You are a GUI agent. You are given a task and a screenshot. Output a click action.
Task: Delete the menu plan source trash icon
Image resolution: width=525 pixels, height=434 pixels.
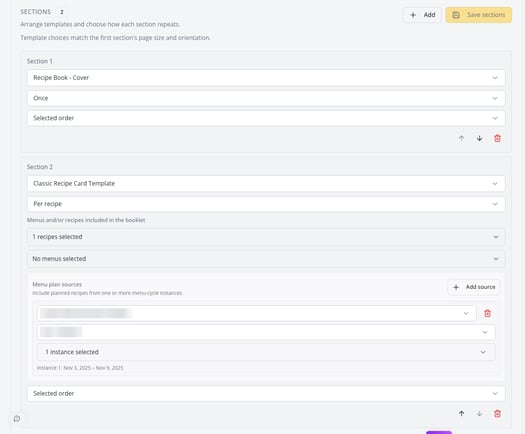pos(488,313)
